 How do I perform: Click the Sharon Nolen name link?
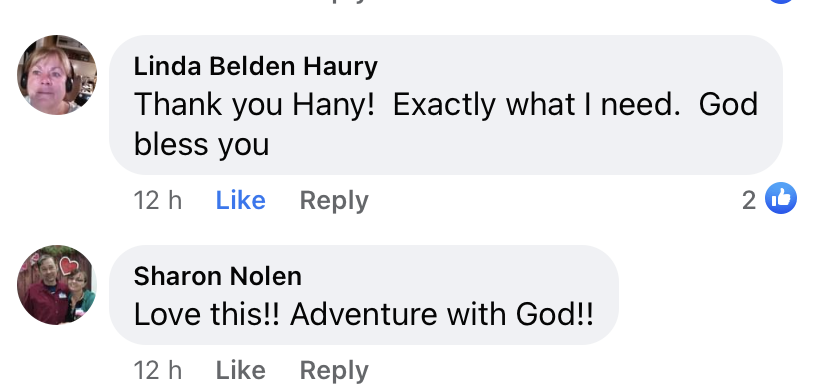217,276
